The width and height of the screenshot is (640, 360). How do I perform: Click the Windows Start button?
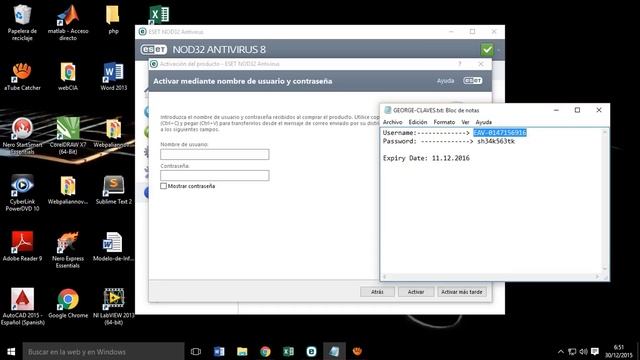tap(11, 351)
